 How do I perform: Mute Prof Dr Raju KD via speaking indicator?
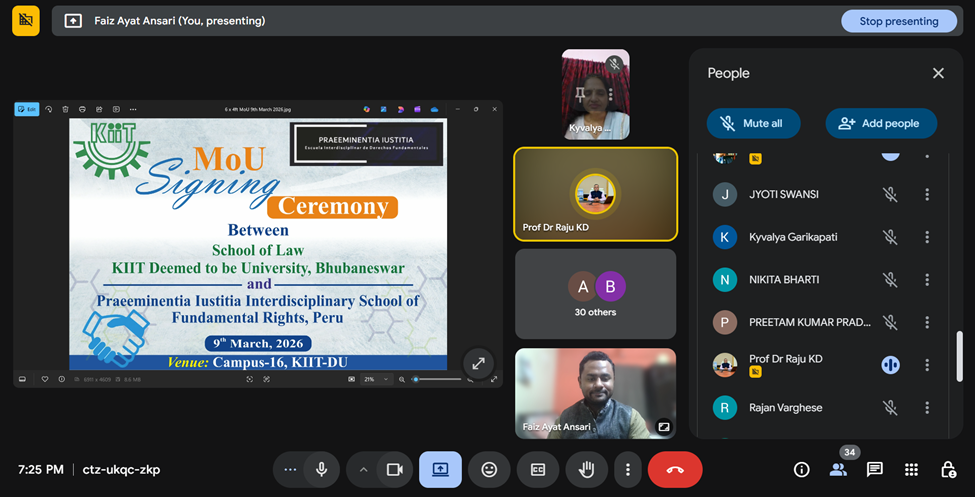pos(890,365)
